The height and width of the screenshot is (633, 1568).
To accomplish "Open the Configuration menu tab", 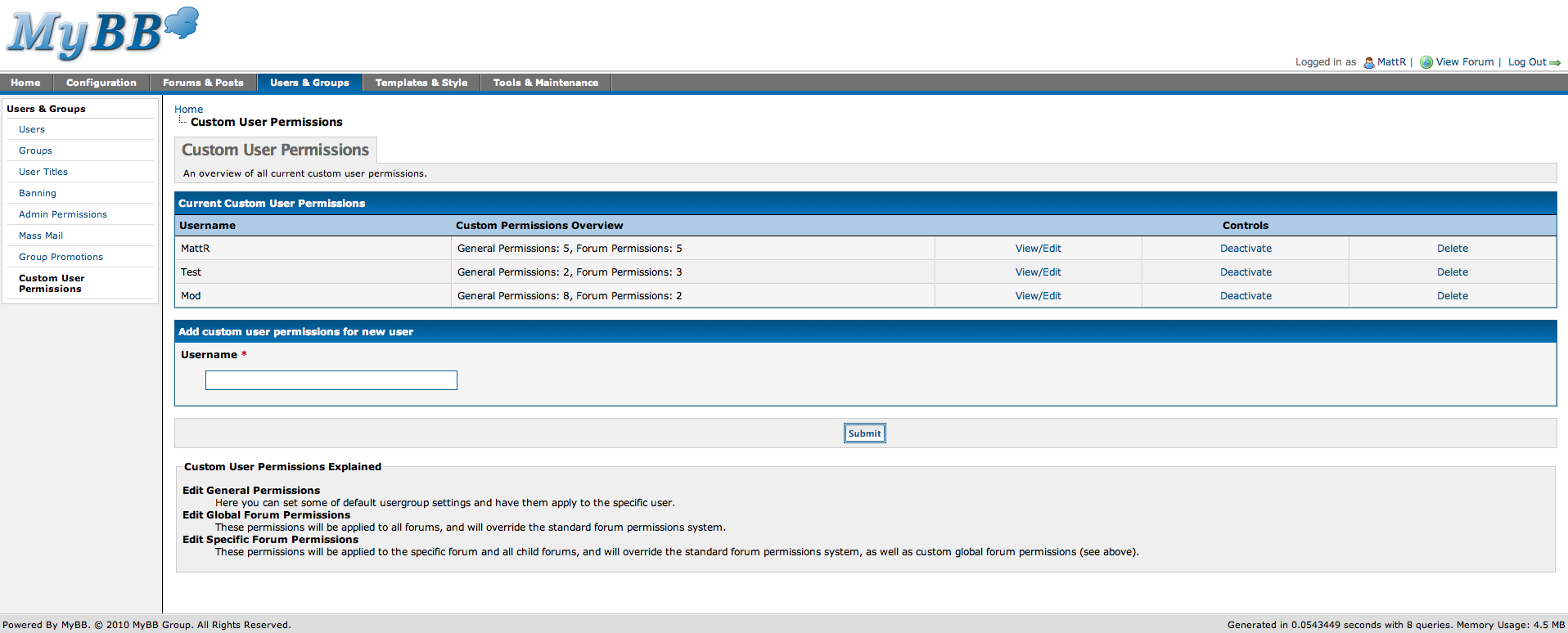I will coord(101,83).
